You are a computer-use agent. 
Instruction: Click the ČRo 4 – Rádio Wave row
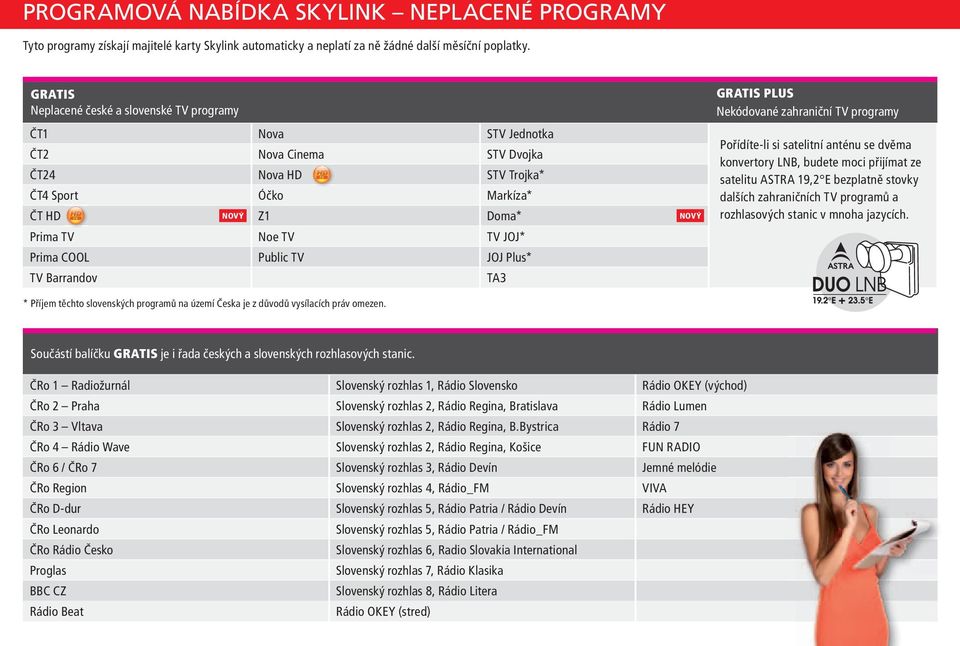click(x=175, y=447)
